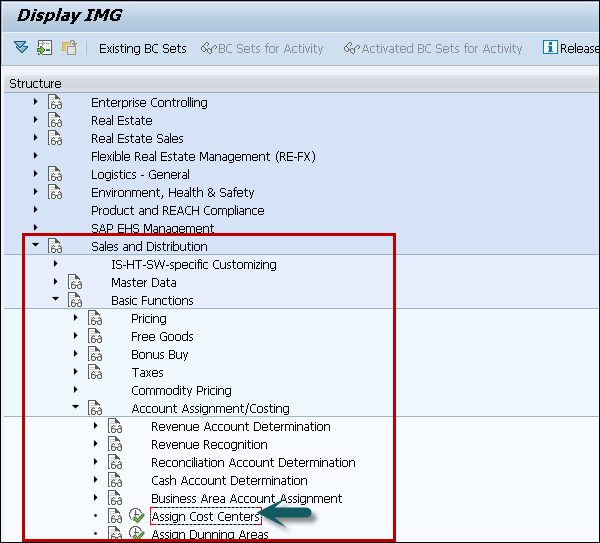Select Assign Cost Centers tree entry
Viewport: 600px width, 543px height.
(205, 517)
